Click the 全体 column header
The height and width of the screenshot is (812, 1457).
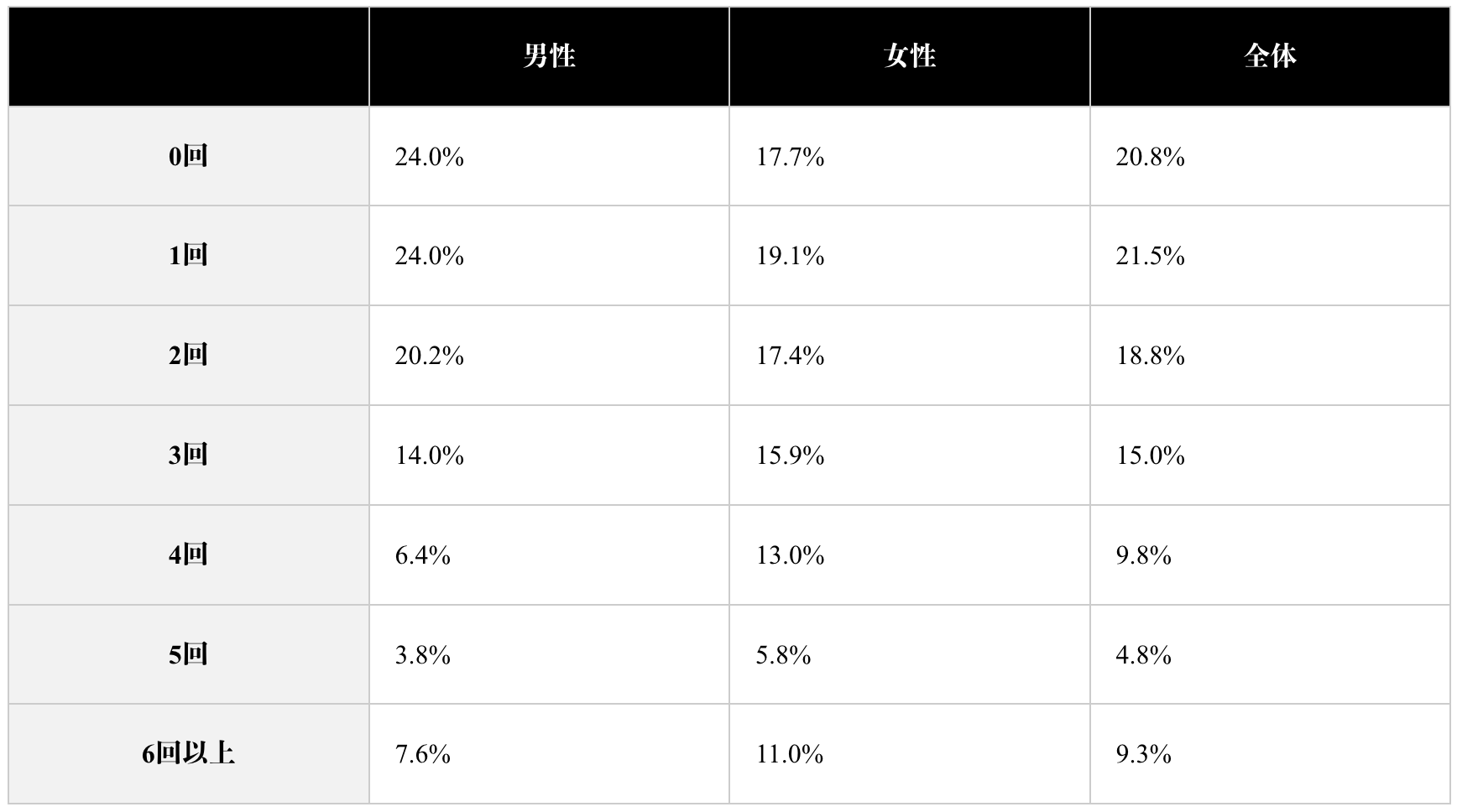pos(1269,56)
